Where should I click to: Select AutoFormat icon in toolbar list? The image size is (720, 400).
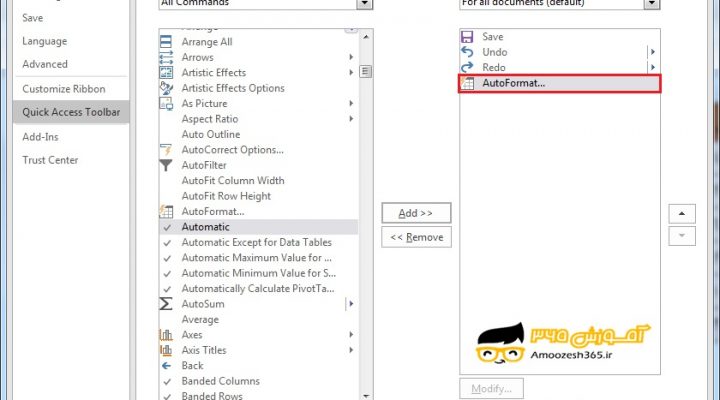pyautogui.click(x=467, y=83)
